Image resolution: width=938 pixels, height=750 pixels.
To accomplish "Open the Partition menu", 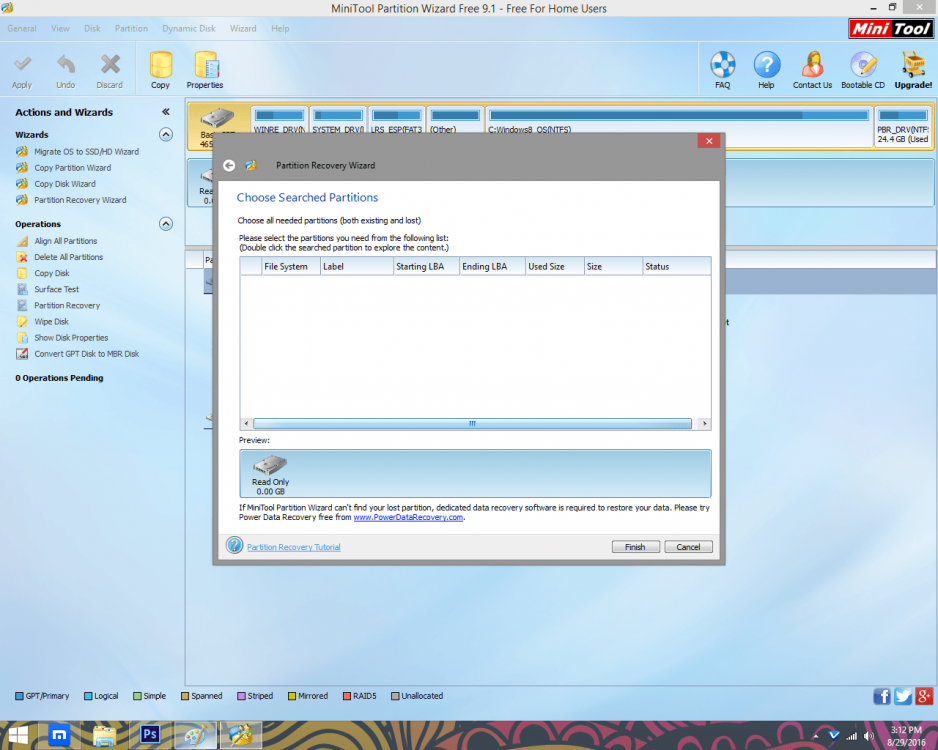I will 132,29.
